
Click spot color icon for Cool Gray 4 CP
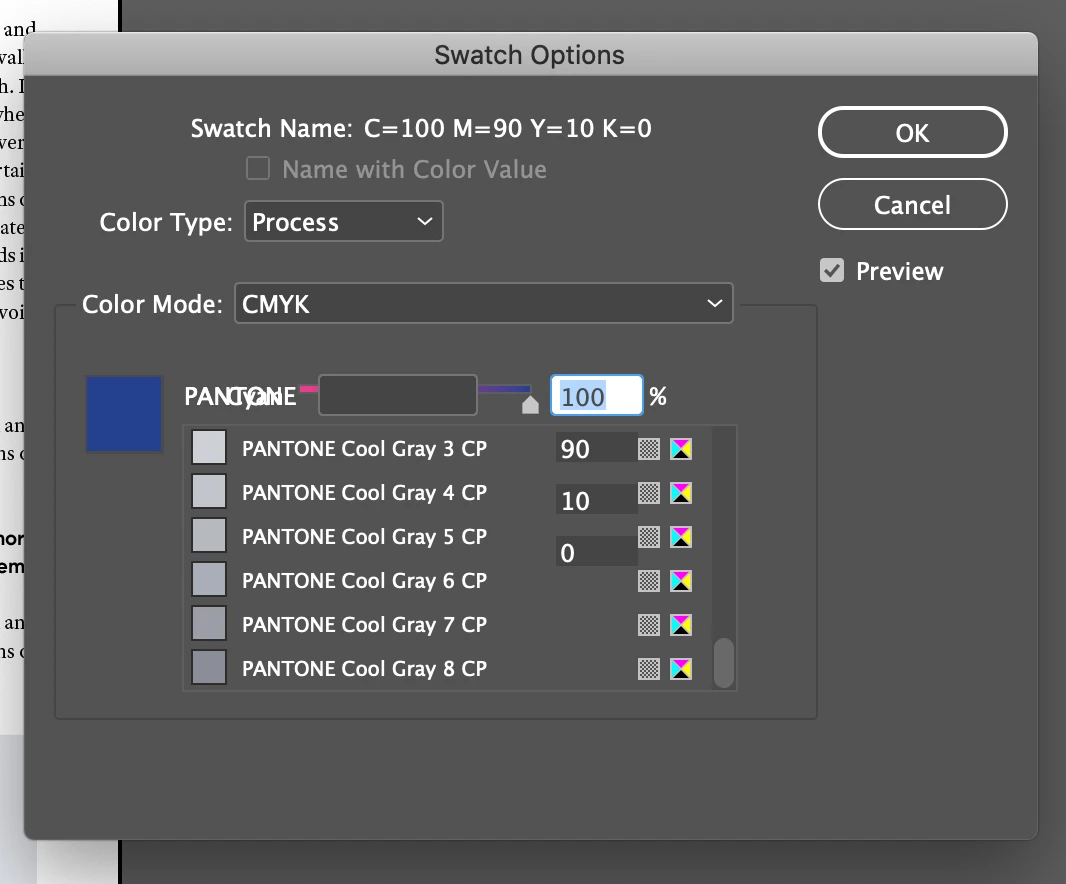tap(649, 493)
